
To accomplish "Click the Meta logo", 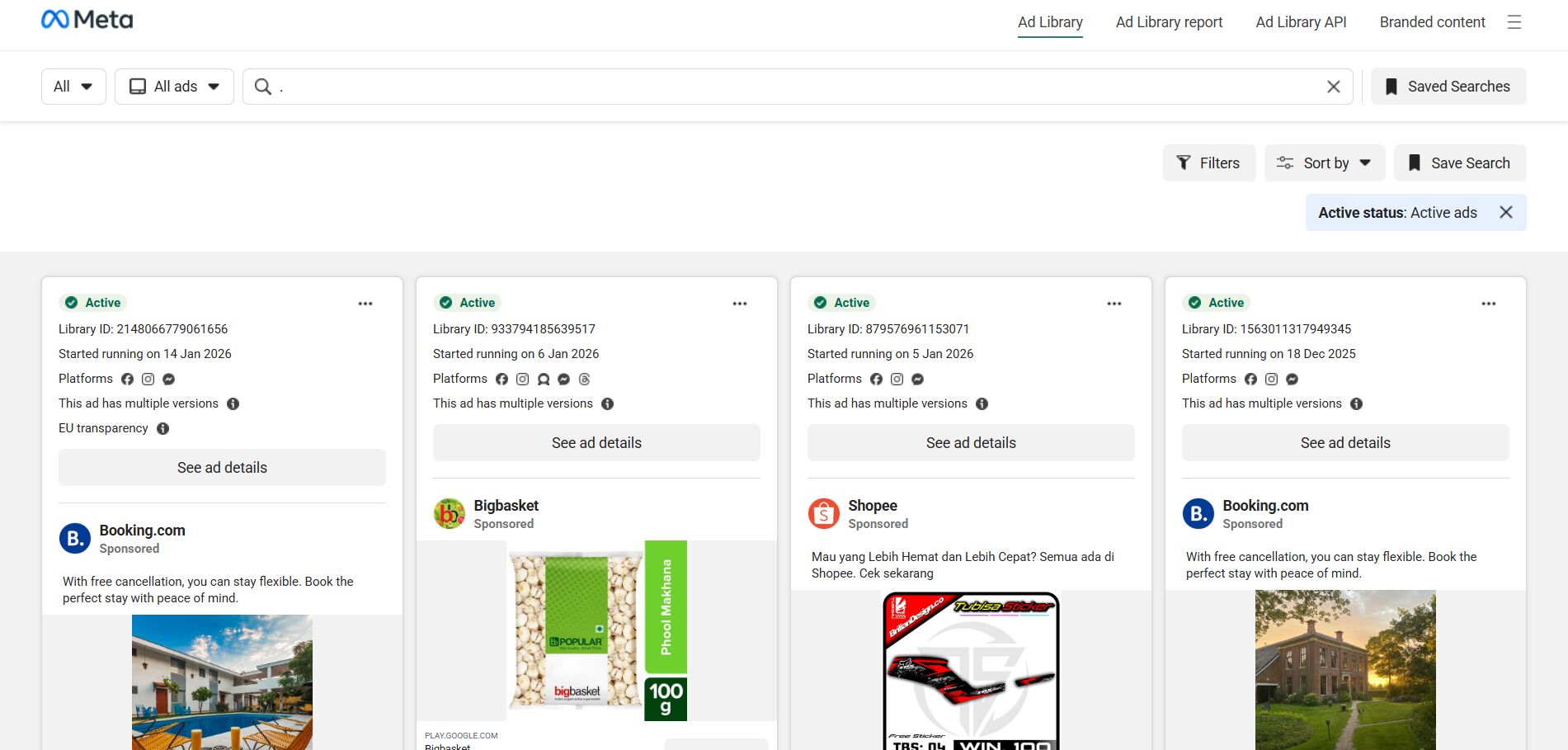I will tap(87, 20).
